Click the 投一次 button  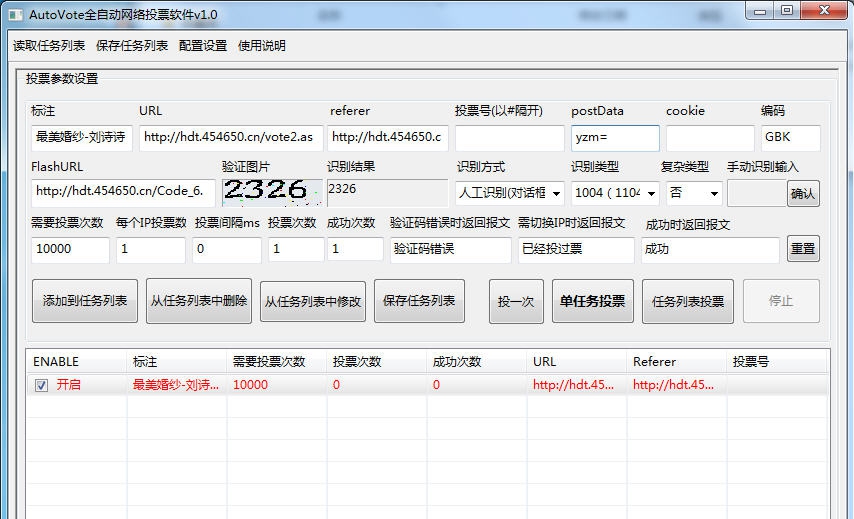[516, 301]
